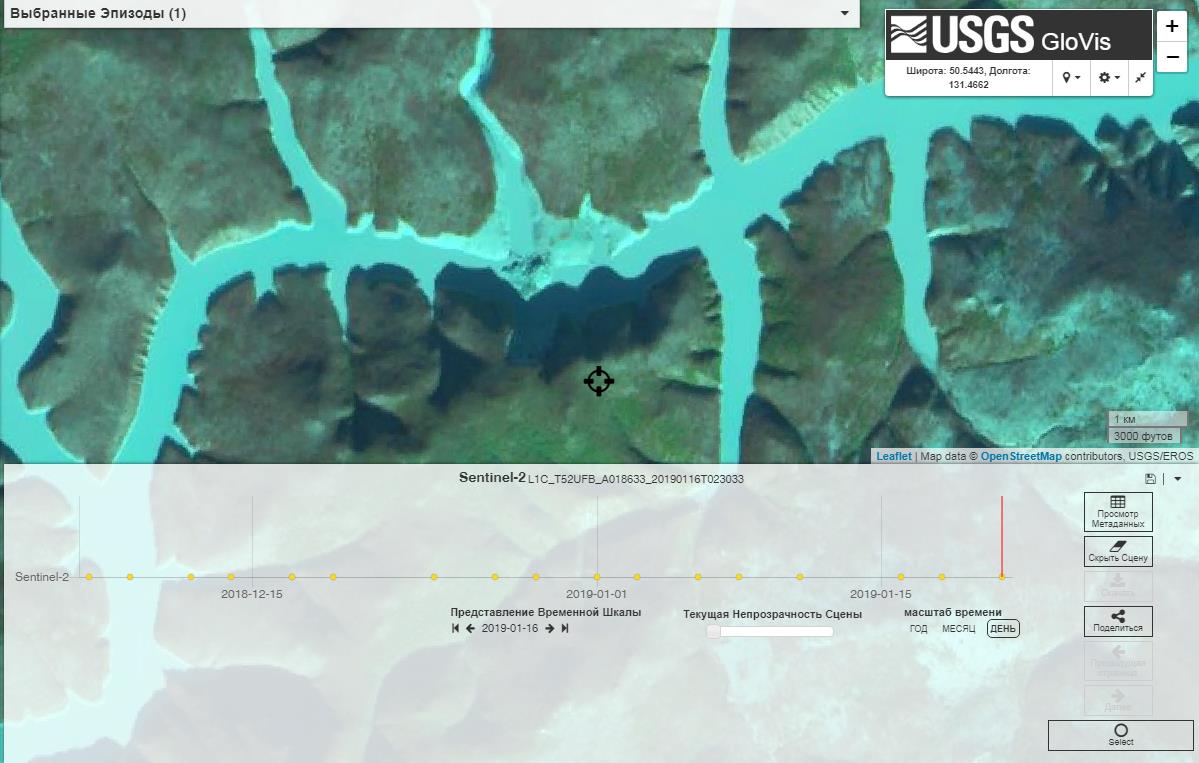The height and width of the screenshot is (763, 1199).
Task: Click the save icon above the metadata button
Action: point(1153,479)
